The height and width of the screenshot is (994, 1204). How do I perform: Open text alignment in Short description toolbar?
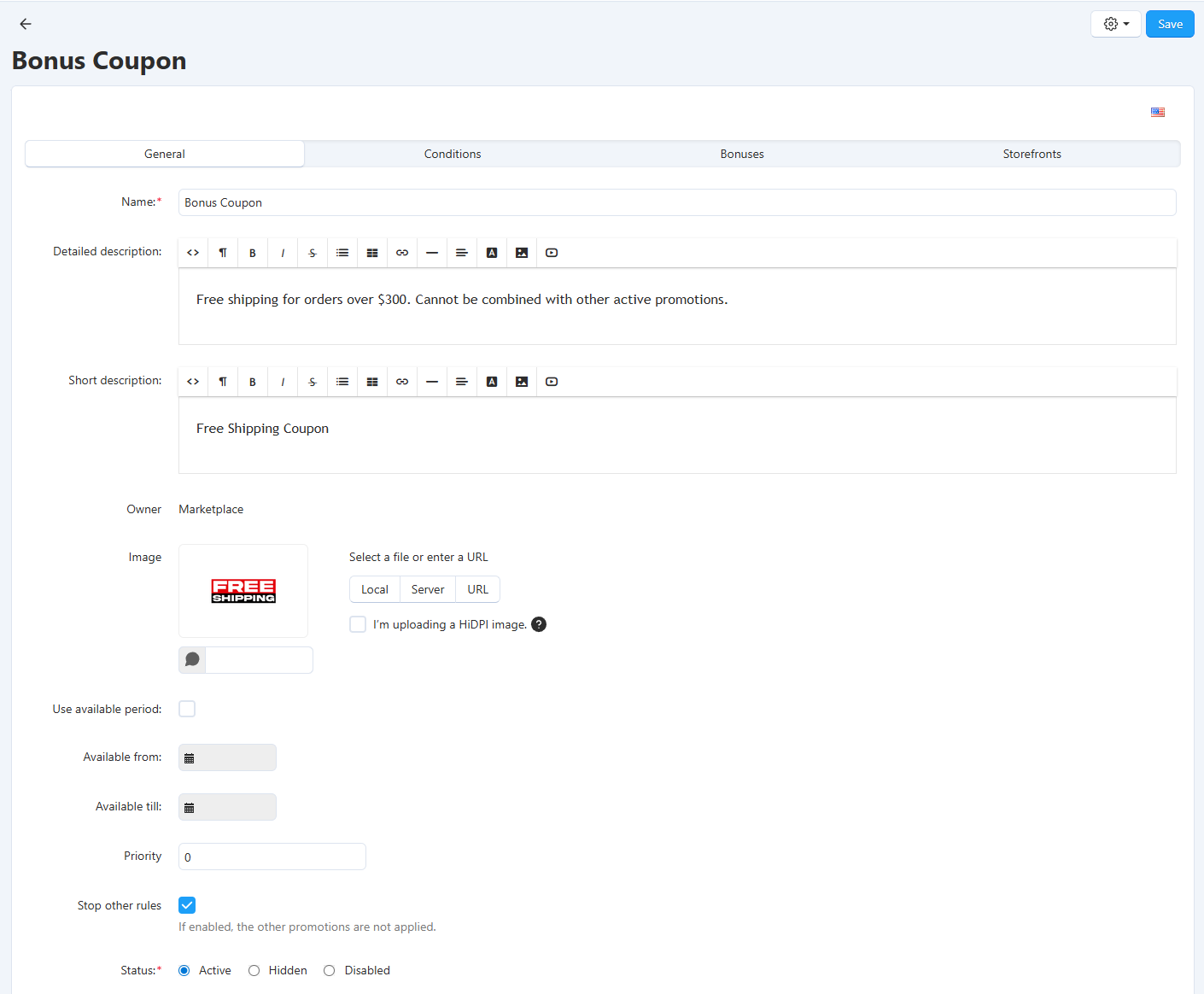click(462, 382)
